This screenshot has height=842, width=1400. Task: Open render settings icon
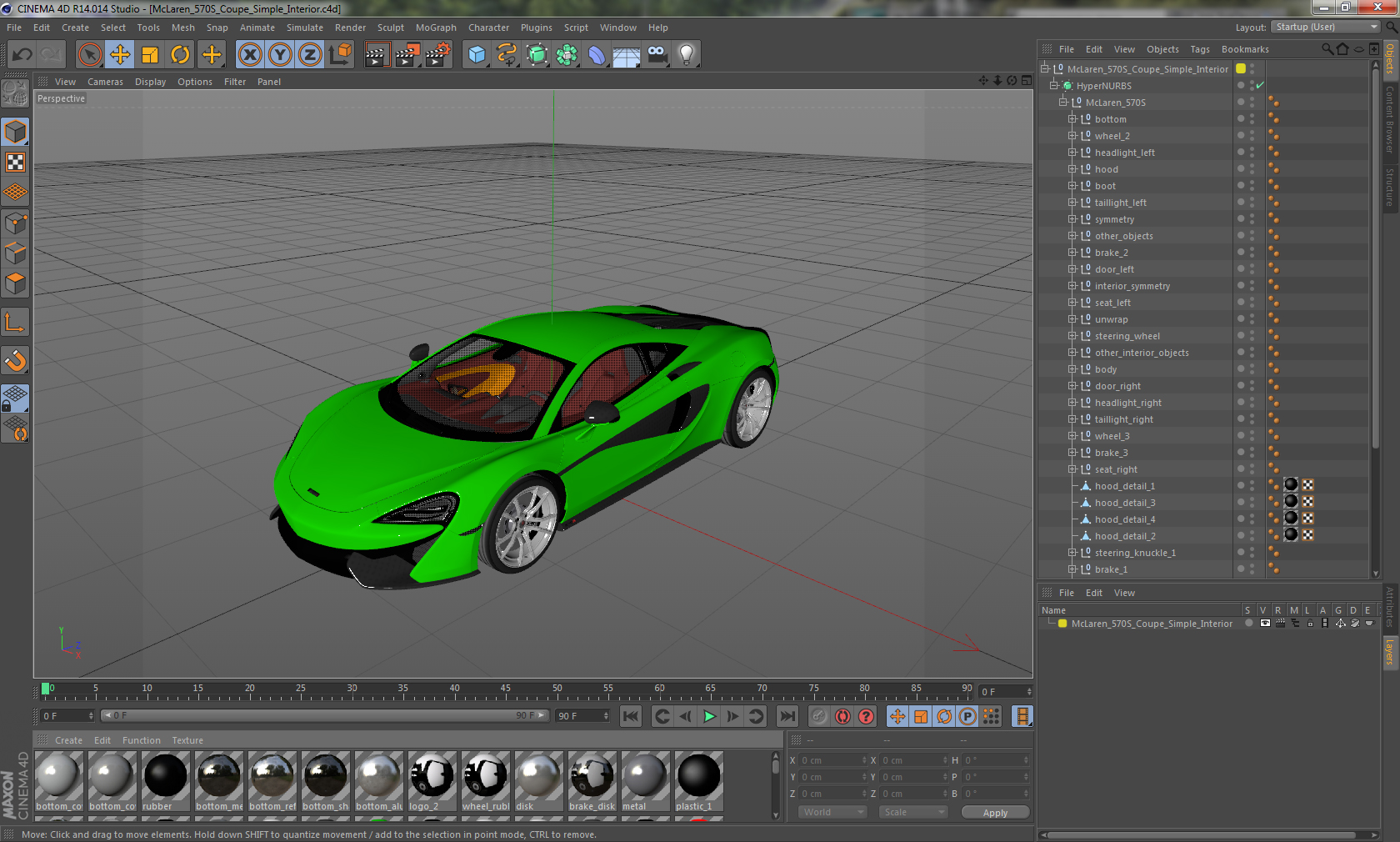pos(437,55)
